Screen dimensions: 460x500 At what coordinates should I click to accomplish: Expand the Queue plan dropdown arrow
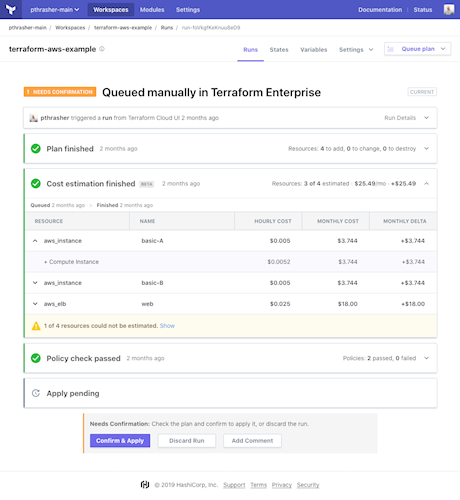443,49
